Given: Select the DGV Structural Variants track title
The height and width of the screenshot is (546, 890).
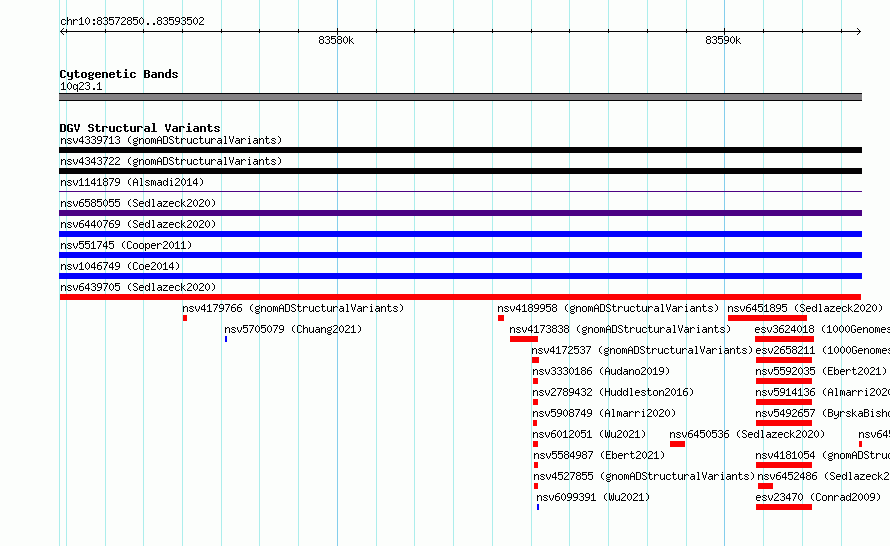Looking at the screenshot, I should pos(140,128).
